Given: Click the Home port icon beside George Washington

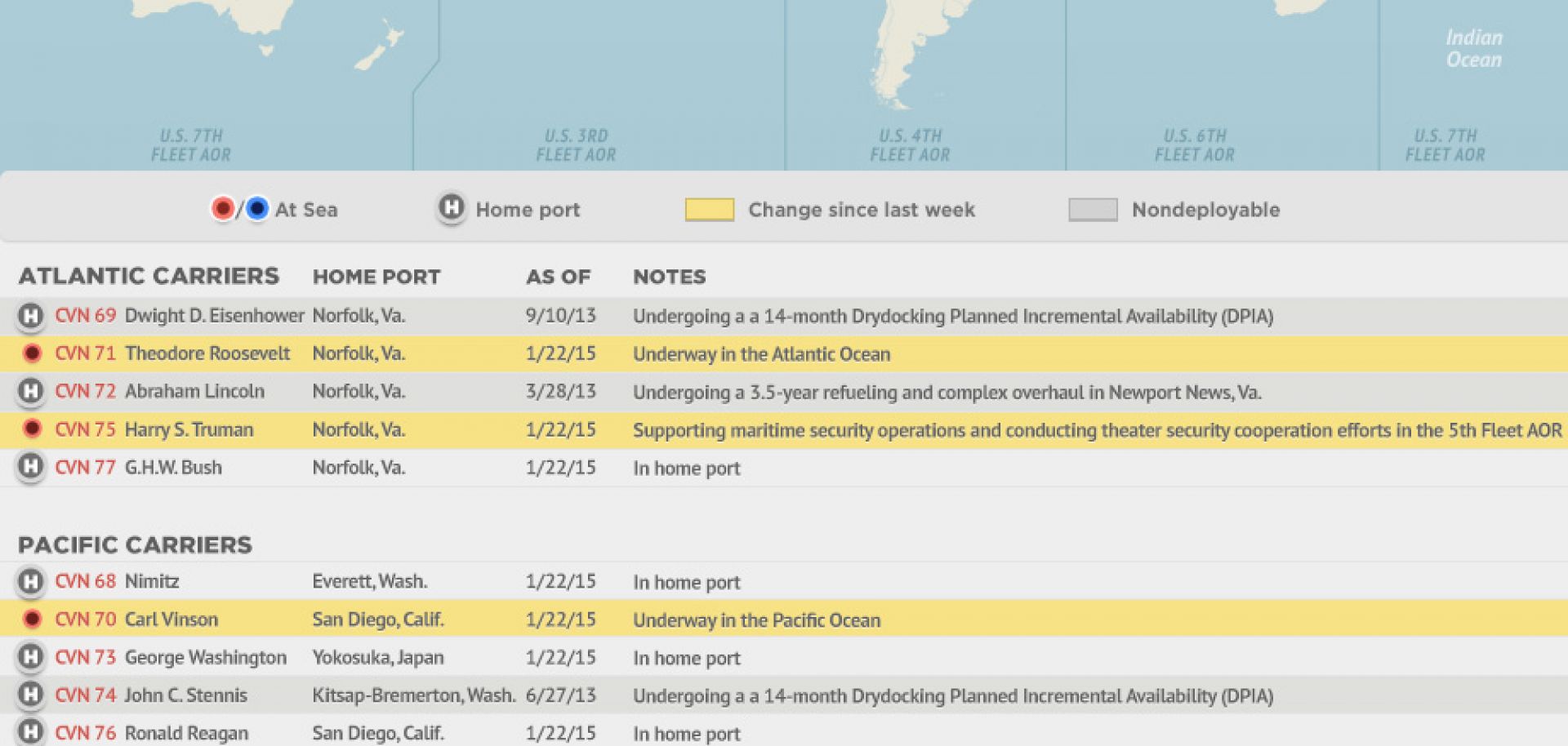Looking at the screenshot, I should [31, 657].
